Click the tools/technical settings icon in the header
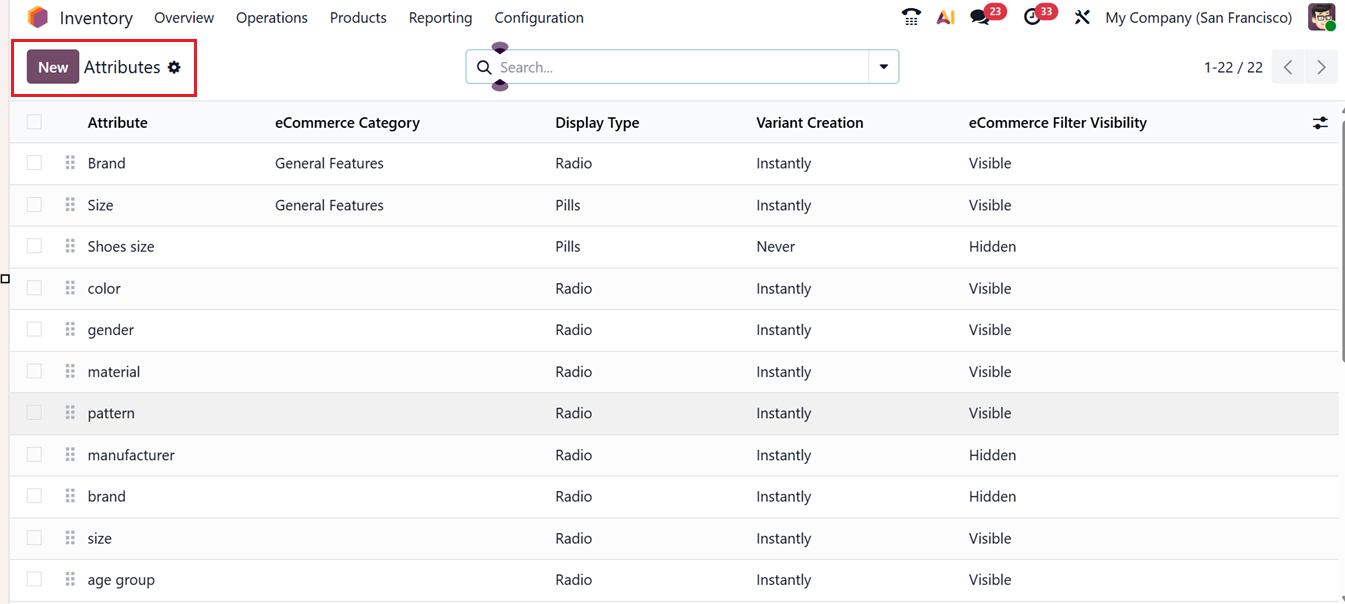This screenshot has height=604, width=1345. 1082,17
